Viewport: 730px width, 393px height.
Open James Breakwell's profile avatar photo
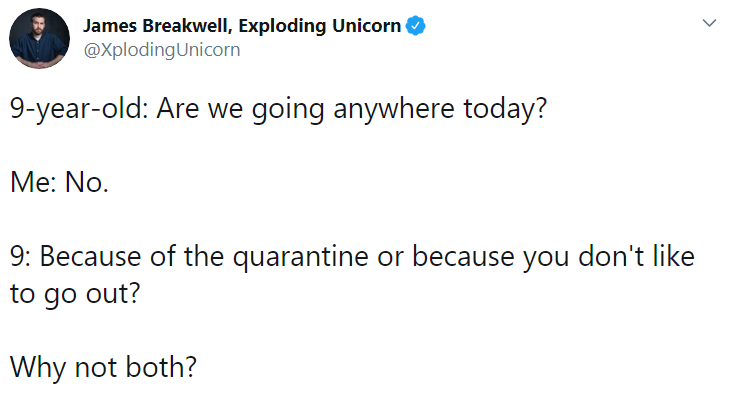point(40,39)
